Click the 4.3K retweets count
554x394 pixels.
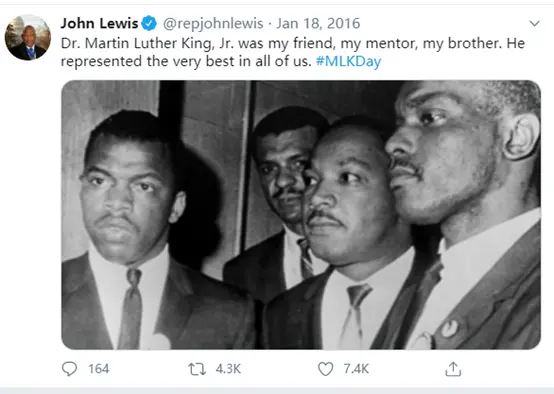228,369
